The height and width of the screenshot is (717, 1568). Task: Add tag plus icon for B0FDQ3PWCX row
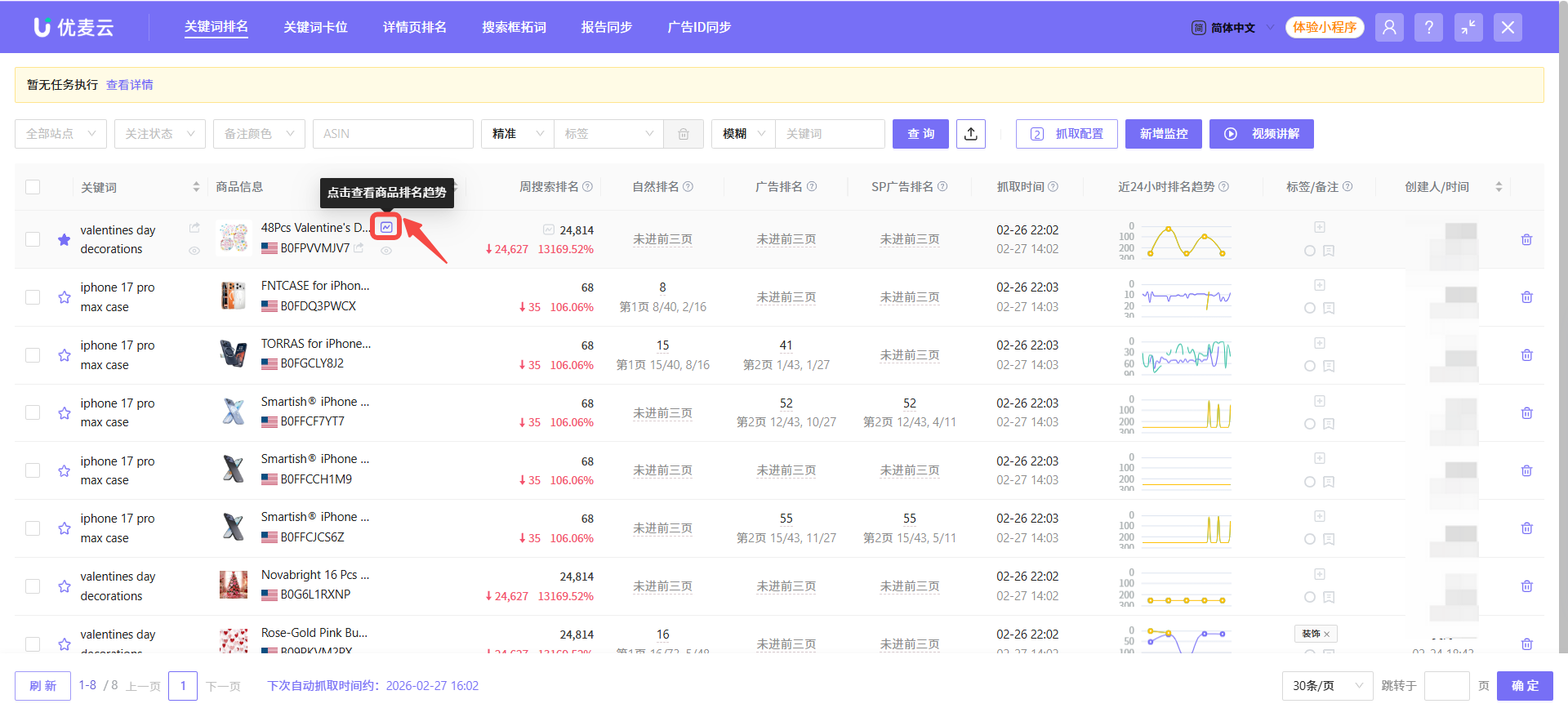click(x=1319, y=285)
